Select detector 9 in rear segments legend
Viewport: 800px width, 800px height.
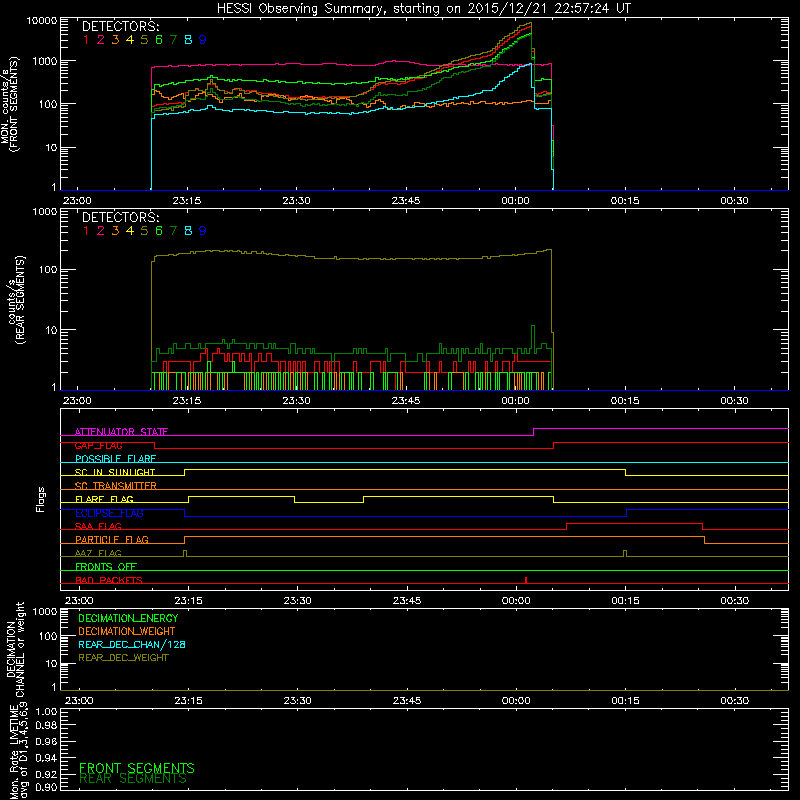pos(203,231)
